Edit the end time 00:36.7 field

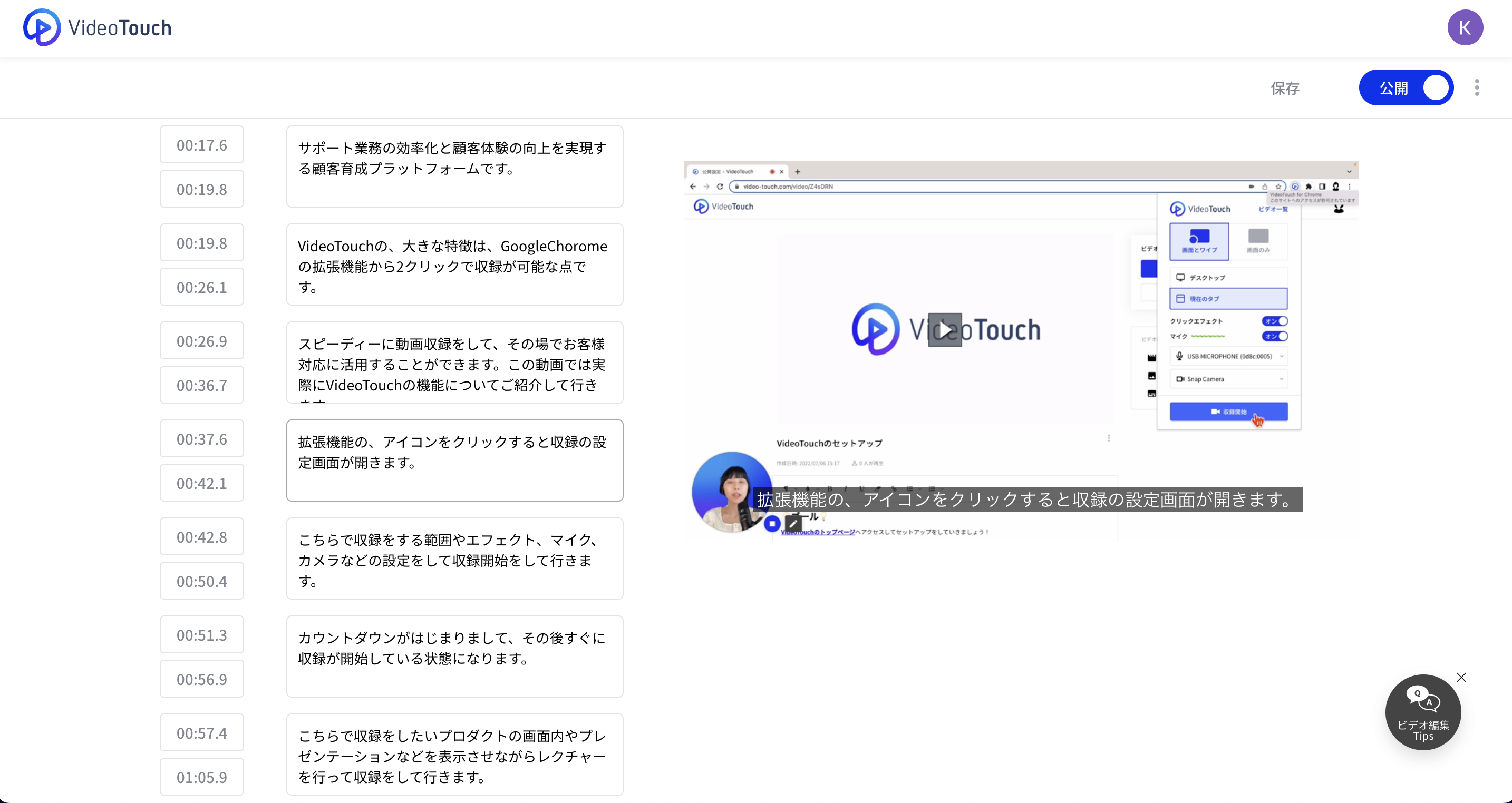coord(202,385)
